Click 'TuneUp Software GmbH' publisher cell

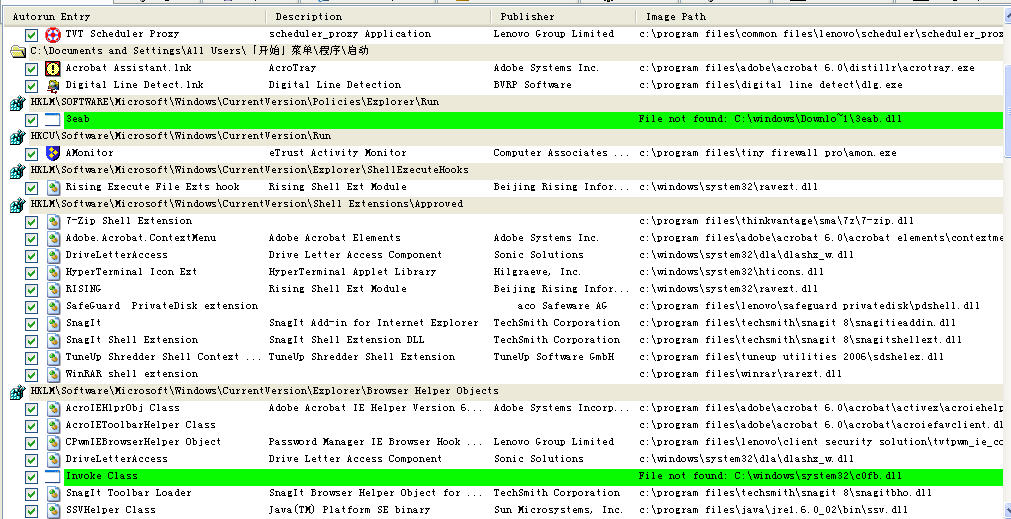[x=554, y=357]
